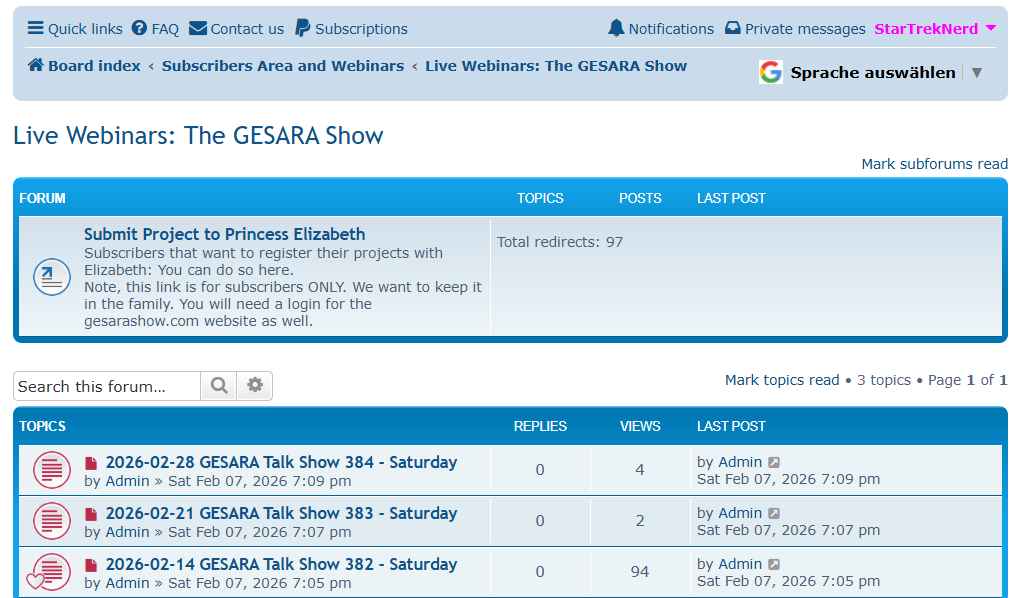Click topic icon for Talk Show 383
The height and width of the screenshot is (598, 1023).
click(52, 521)
